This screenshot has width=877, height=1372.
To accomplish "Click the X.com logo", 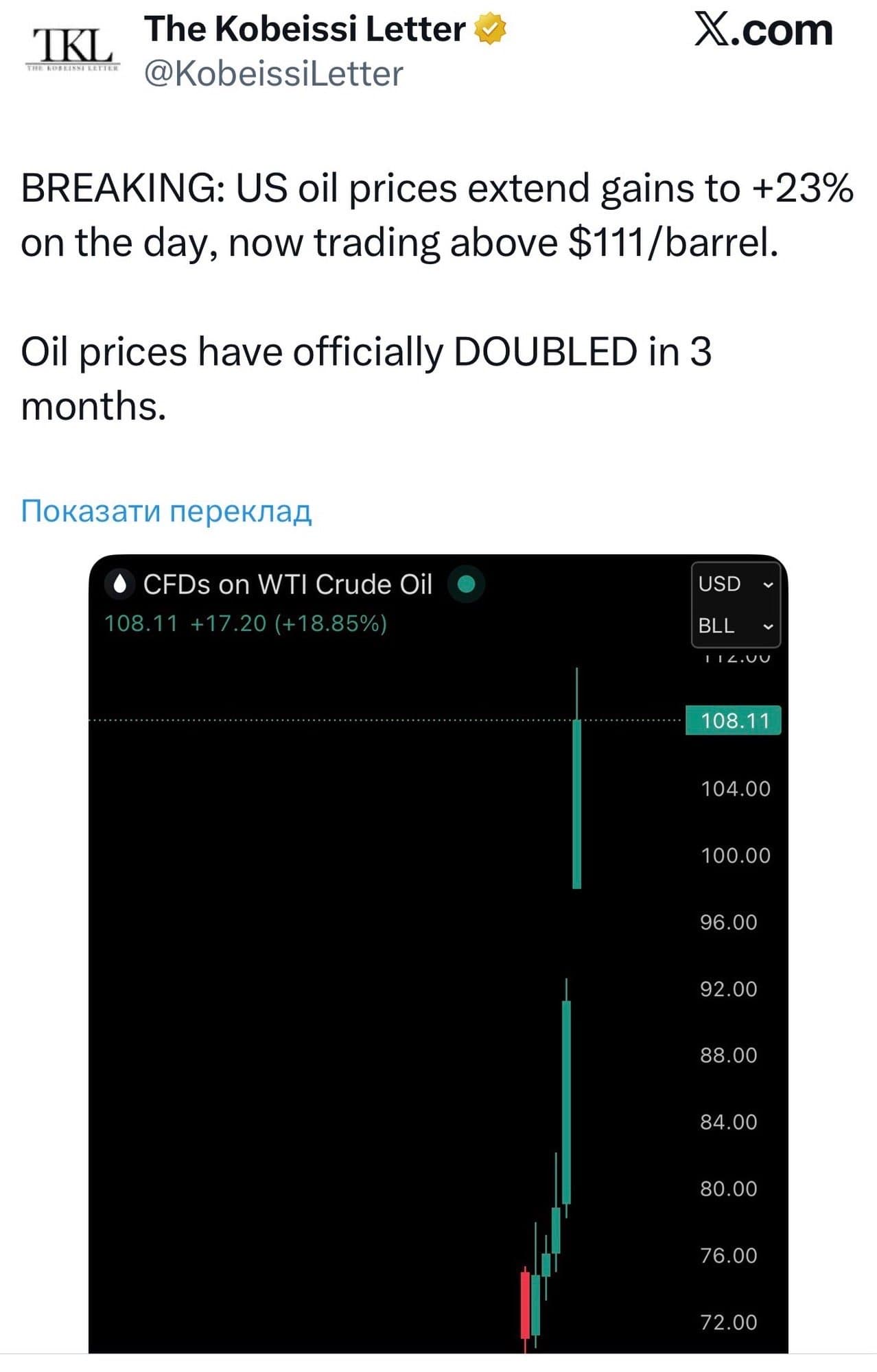I will (763, 31).
